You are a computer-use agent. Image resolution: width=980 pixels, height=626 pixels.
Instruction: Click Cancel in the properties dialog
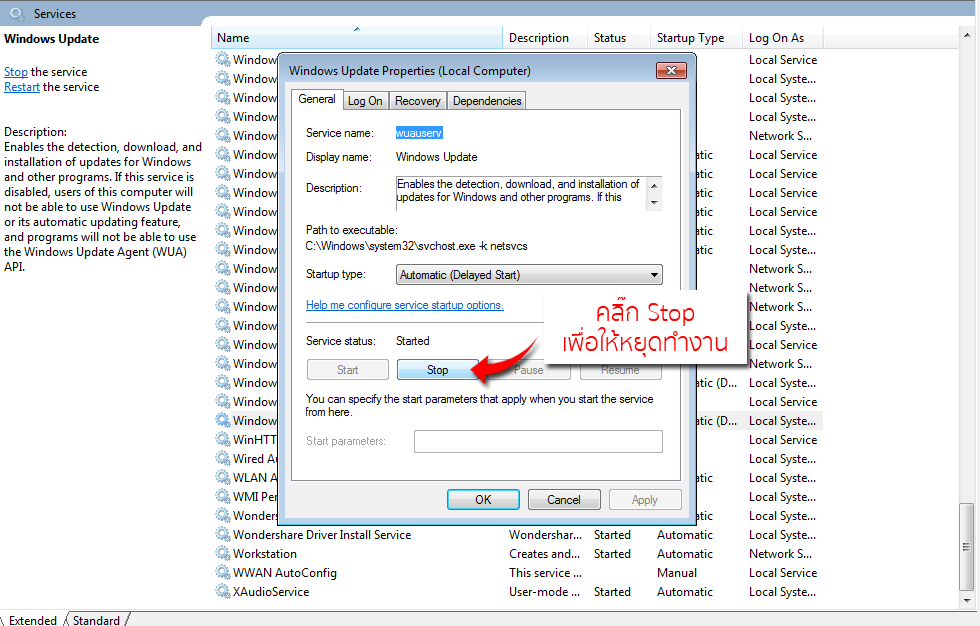coord(563,500)
